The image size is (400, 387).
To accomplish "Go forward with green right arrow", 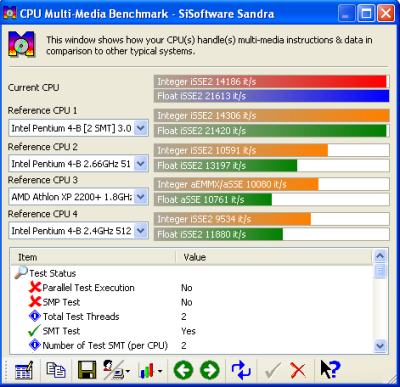I will (x=210, y=370).
